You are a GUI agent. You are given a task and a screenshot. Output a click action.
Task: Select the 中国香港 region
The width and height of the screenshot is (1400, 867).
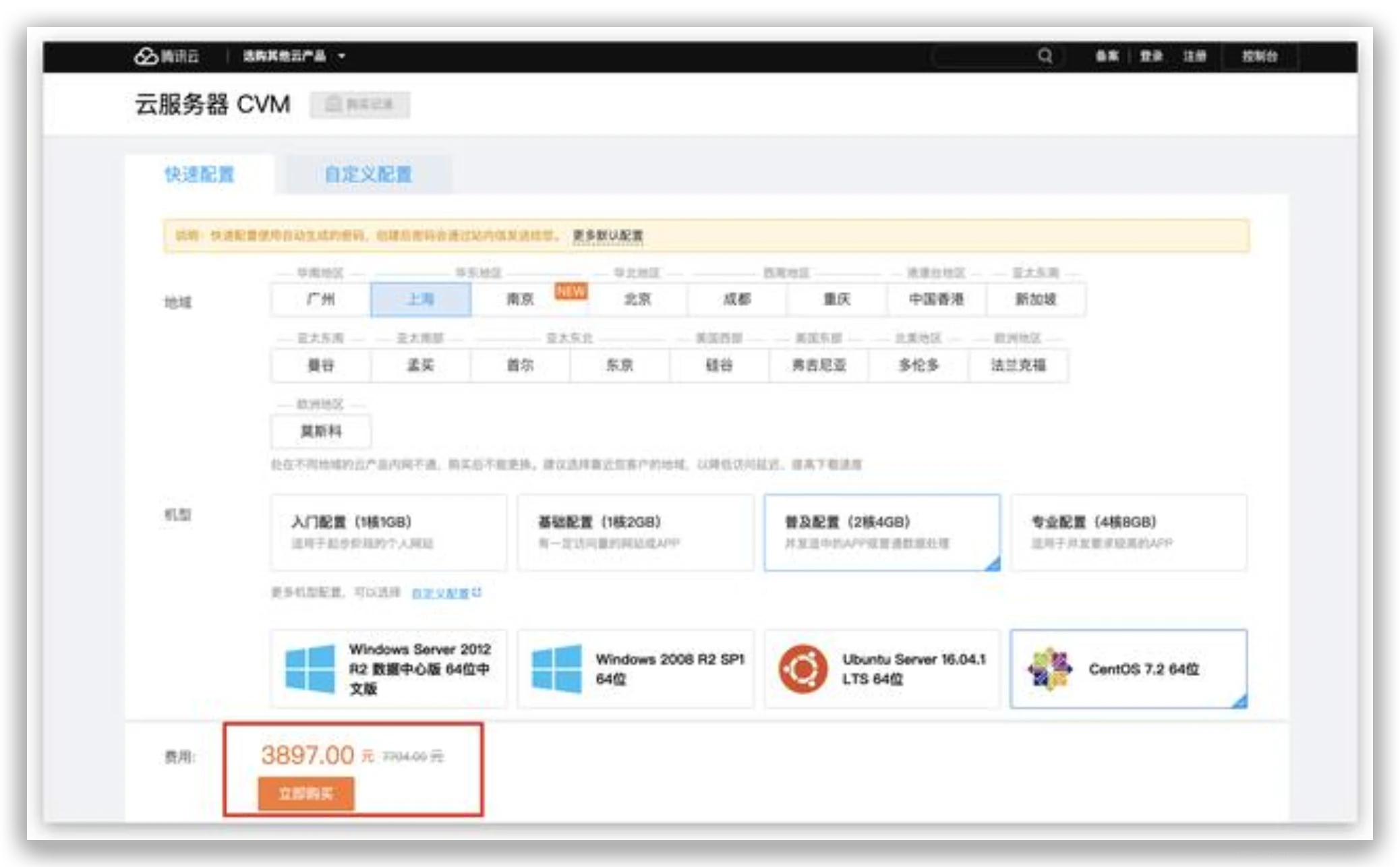[937, 299]
